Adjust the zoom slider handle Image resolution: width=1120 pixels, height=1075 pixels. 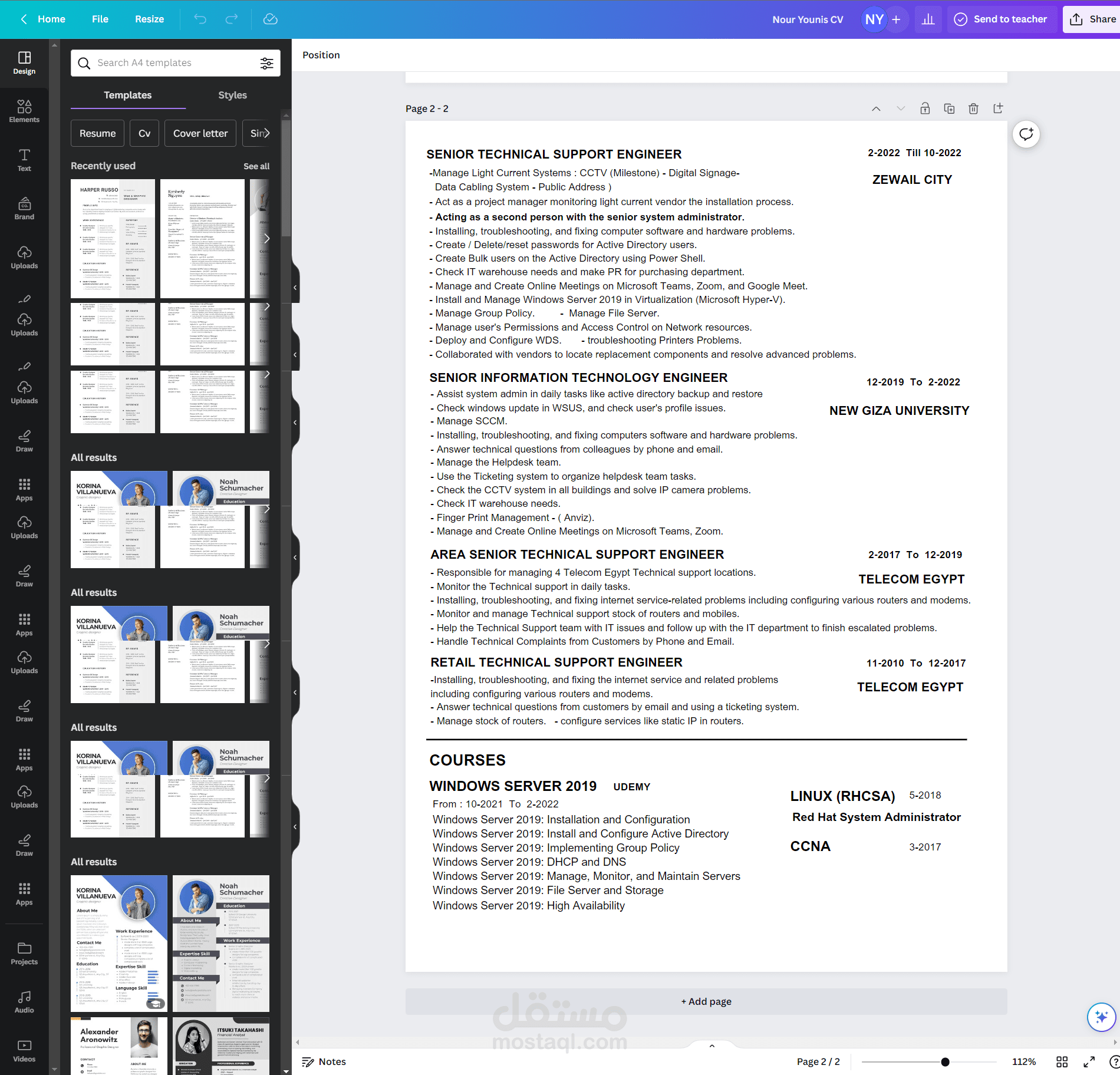click(x=946, y=1062)
